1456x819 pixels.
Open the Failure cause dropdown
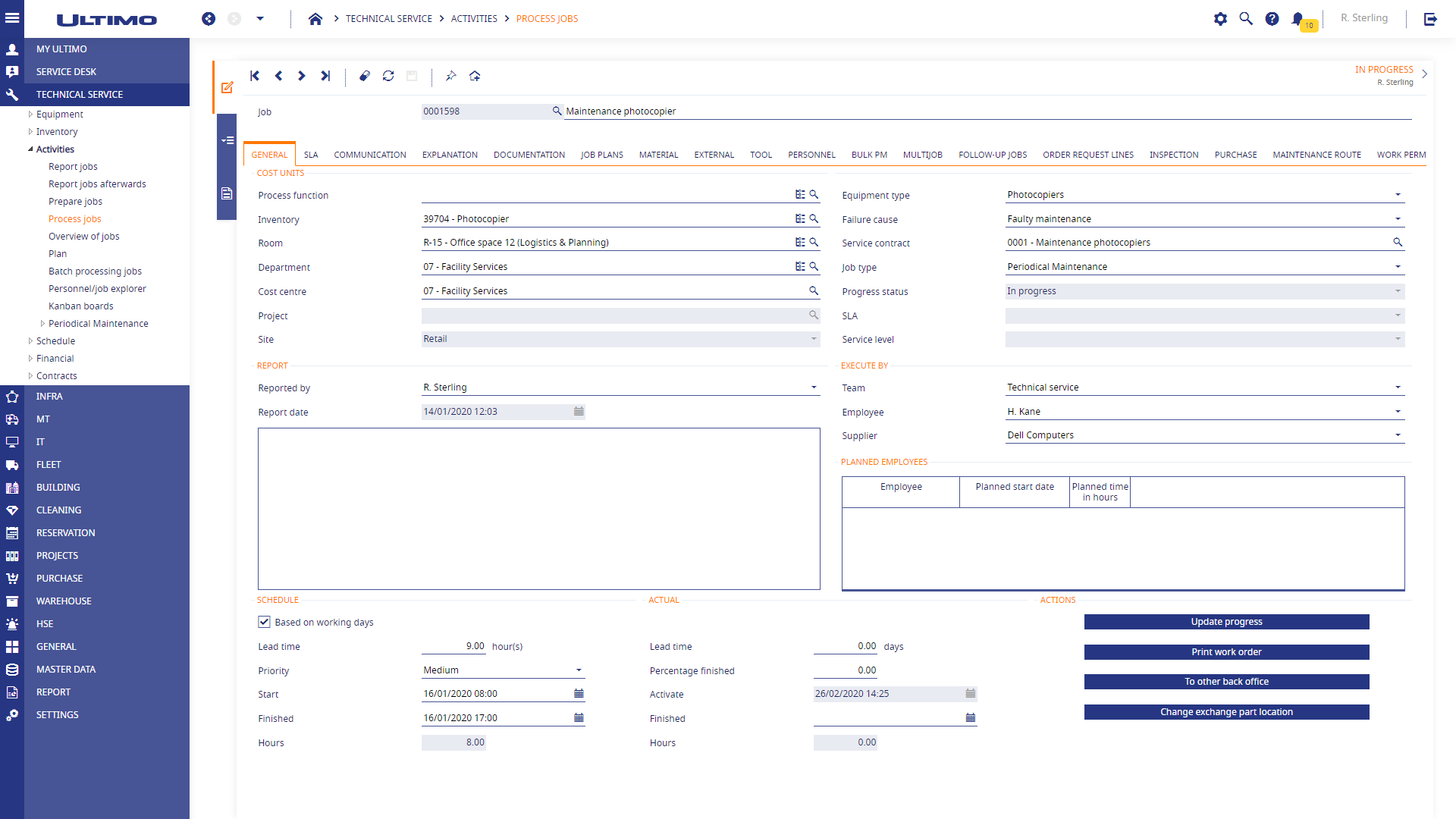[1399, 218]
